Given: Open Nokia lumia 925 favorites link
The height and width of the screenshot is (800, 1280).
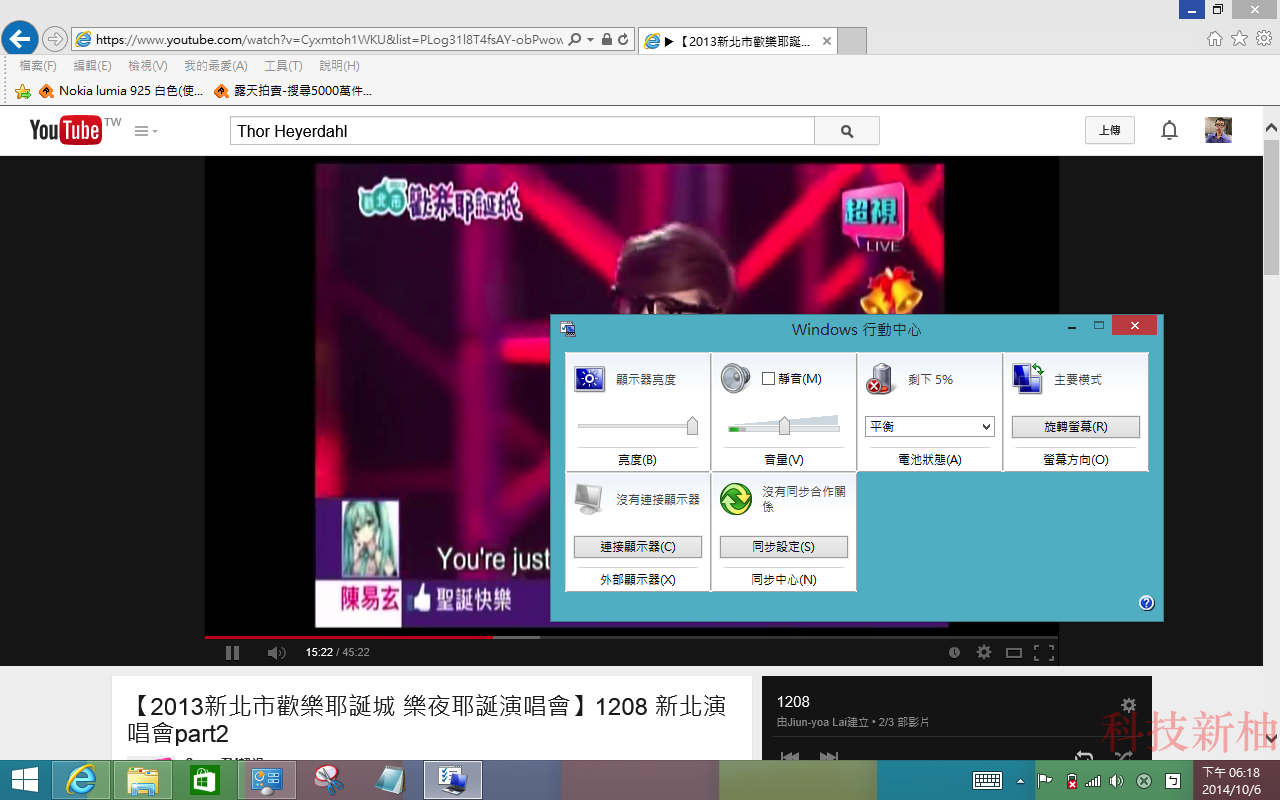Looking at the screenshot, I should (x=121, y=91).
